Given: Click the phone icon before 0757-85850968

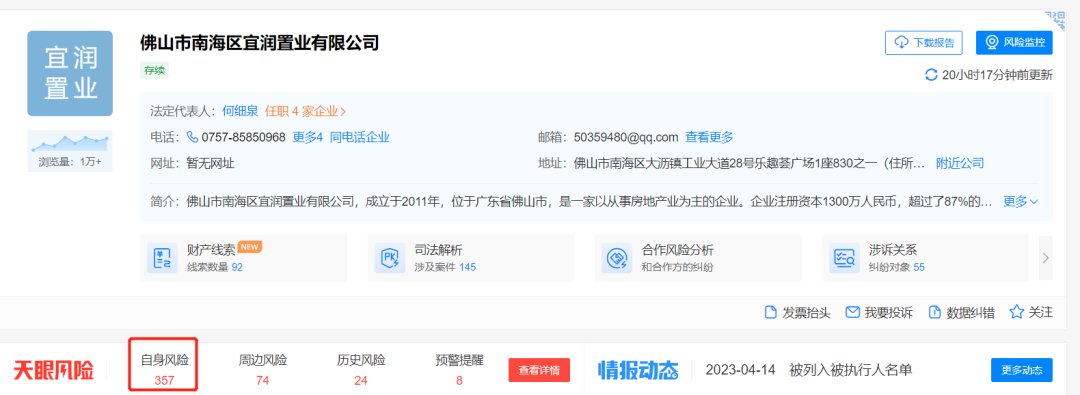Looking at the screenshot, I should (x=192, y=137).
